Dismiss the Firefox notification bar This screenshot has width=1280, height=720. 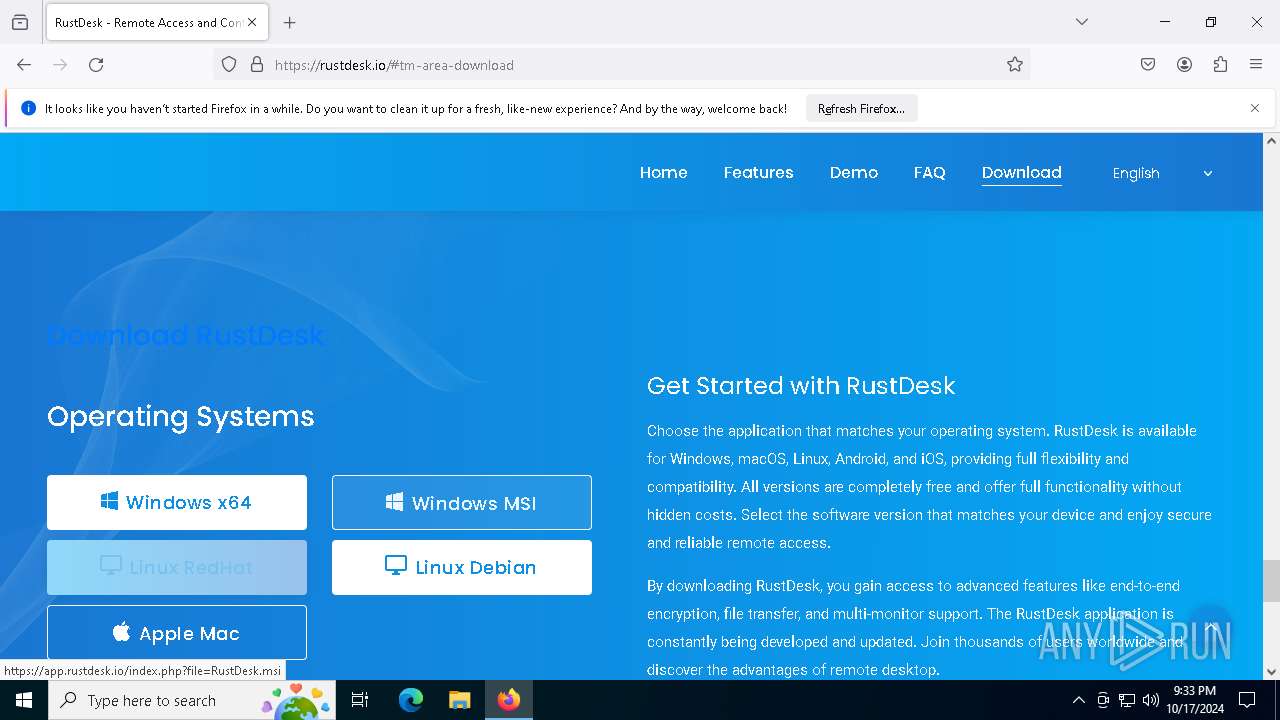click(x=1255, y=108)
